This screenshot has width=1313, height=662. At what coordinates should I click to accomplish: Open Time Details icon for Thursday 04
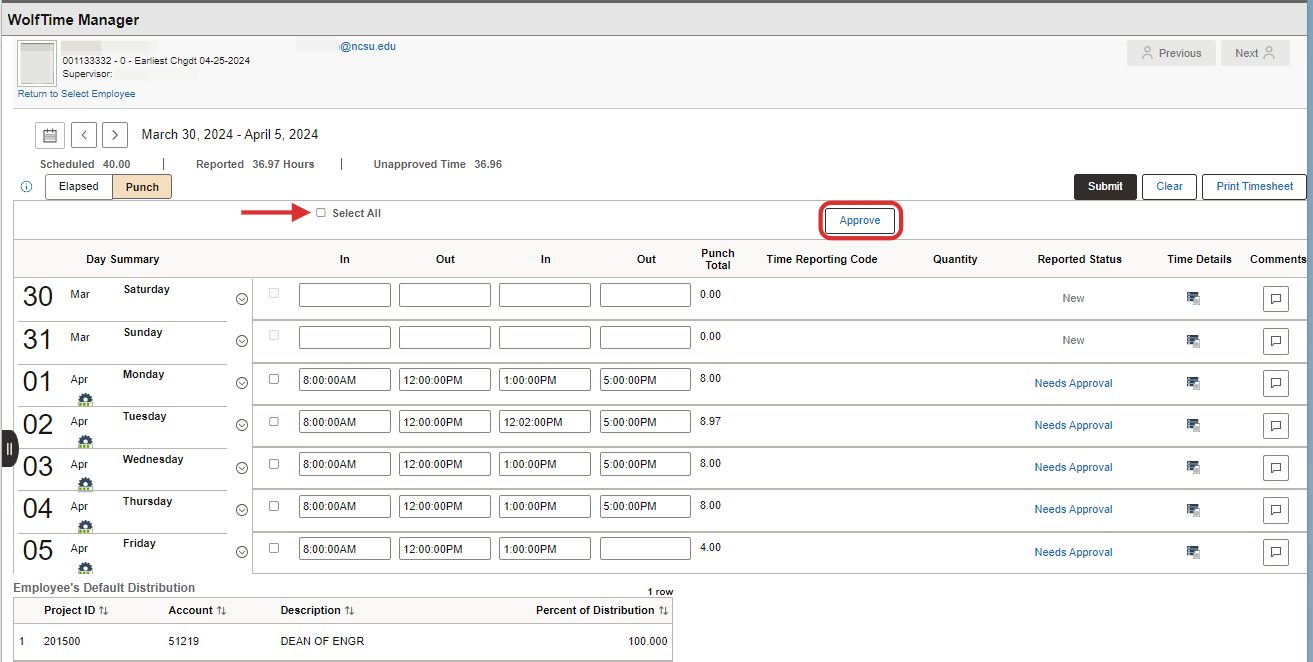(1193, 509)
